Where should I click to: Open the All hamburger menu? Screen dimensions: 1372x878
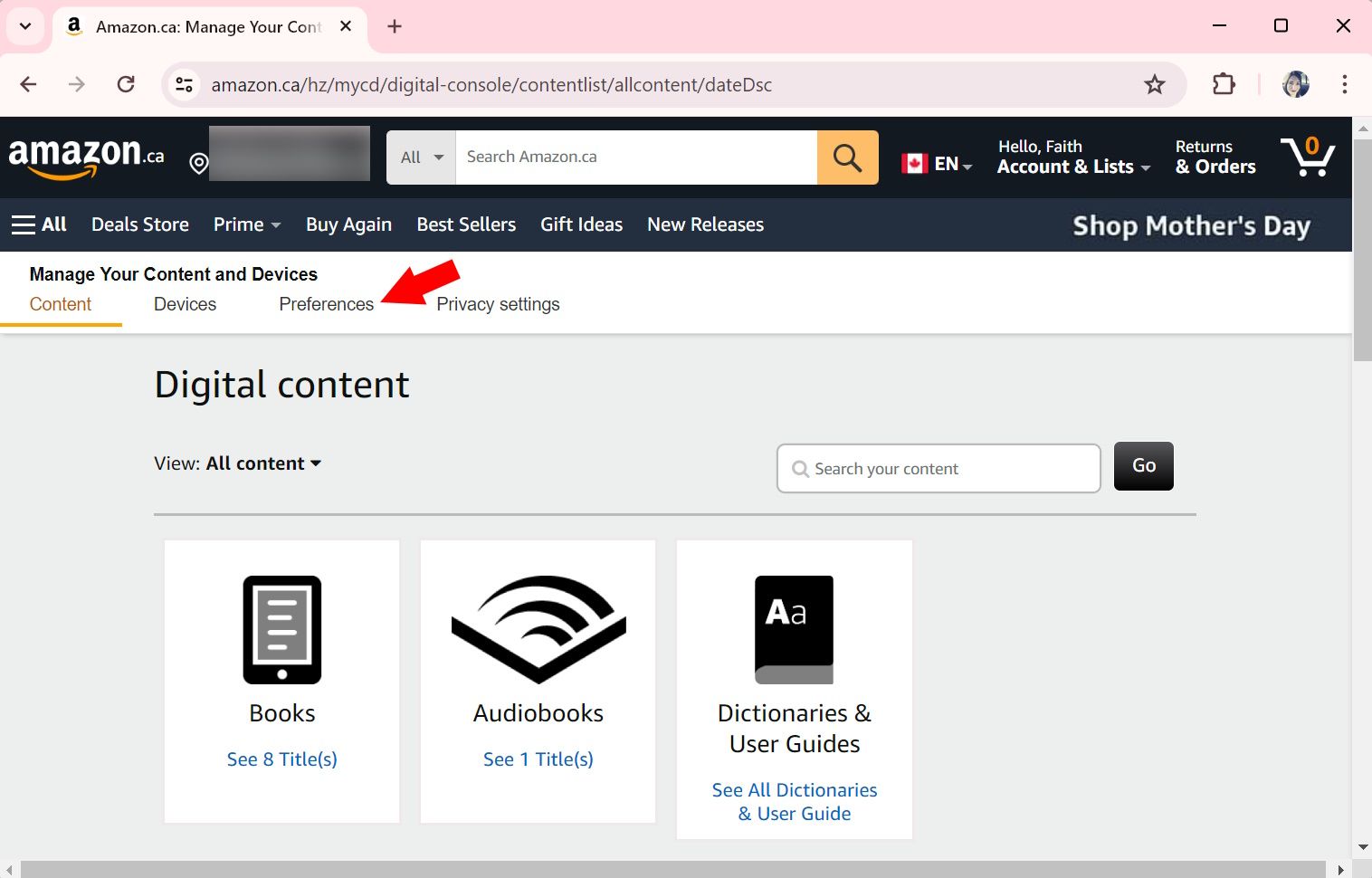38,224
